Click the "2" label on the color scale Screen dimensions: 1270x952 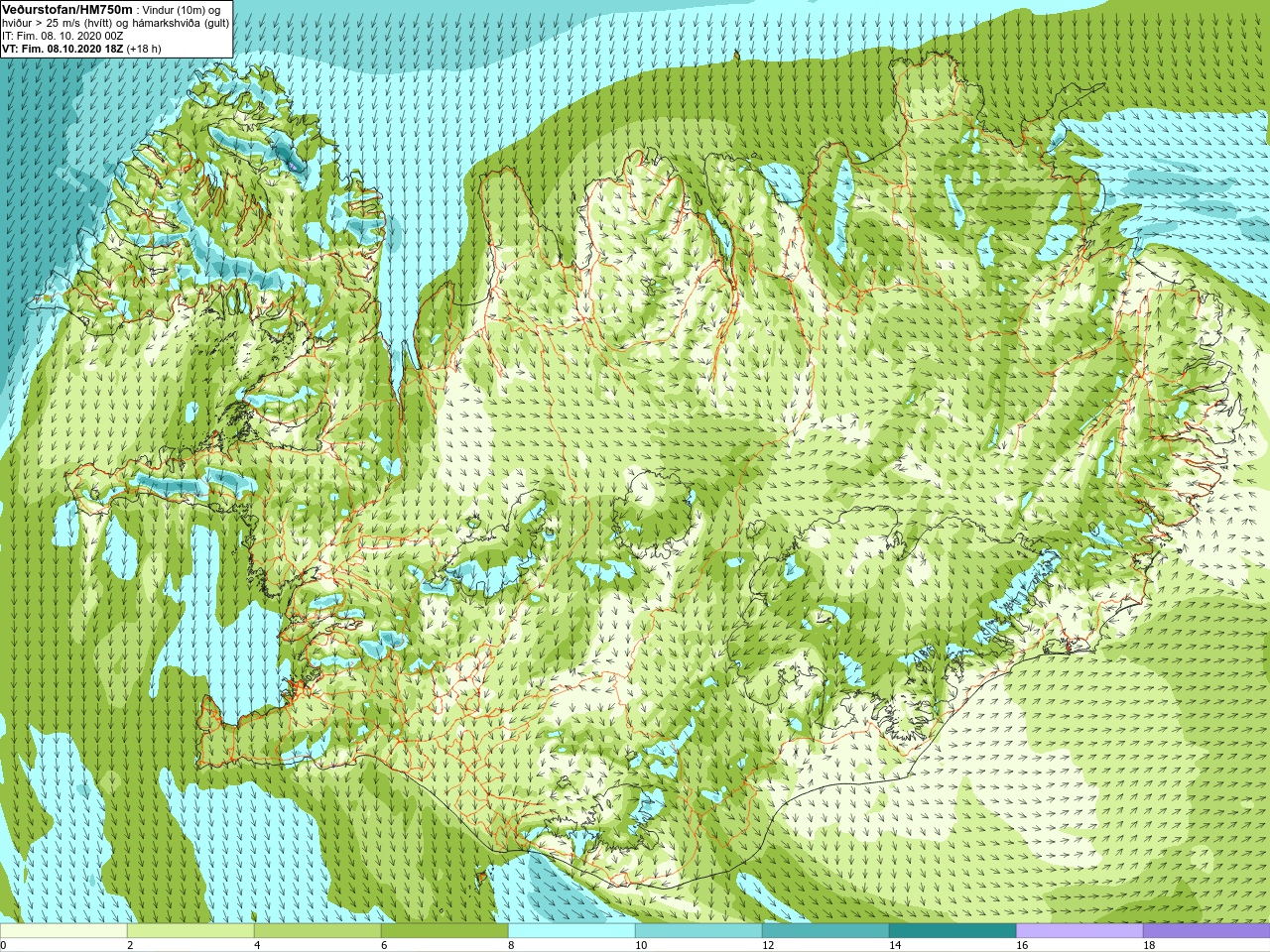point(130,945)
